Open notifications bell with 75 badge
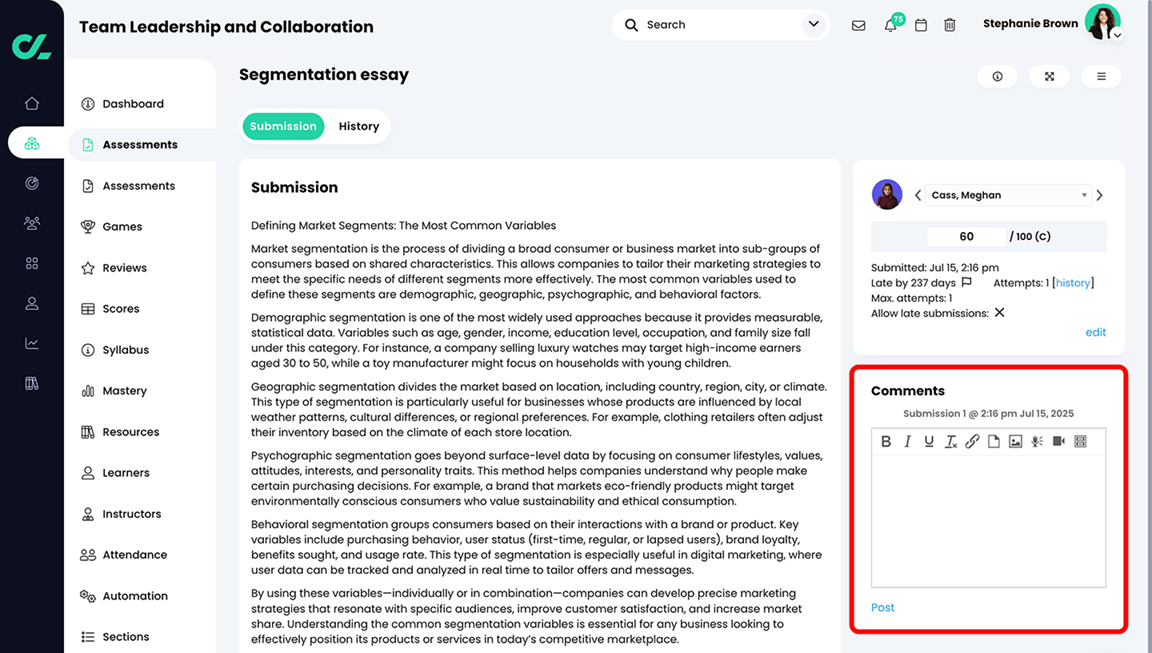1152x653 pixels. click(x=892, y=24)
